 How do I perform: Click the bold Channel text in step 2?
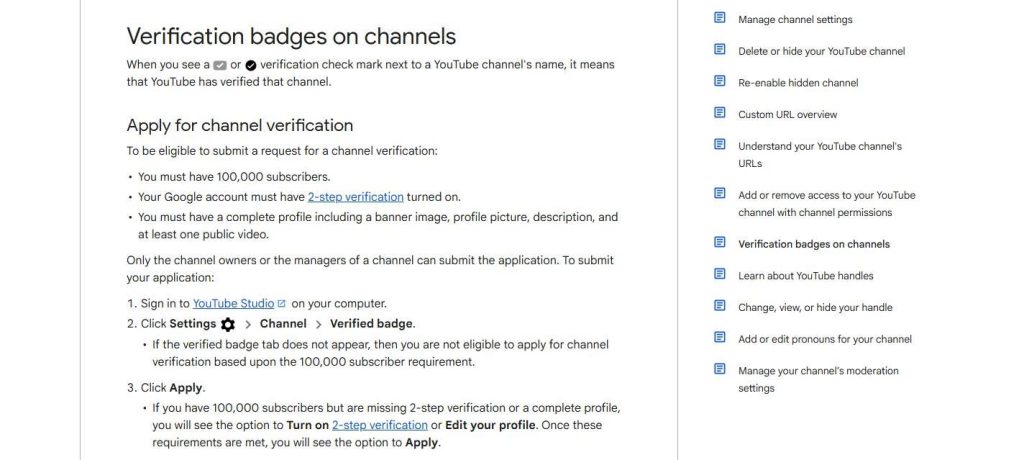coord(283,324)
